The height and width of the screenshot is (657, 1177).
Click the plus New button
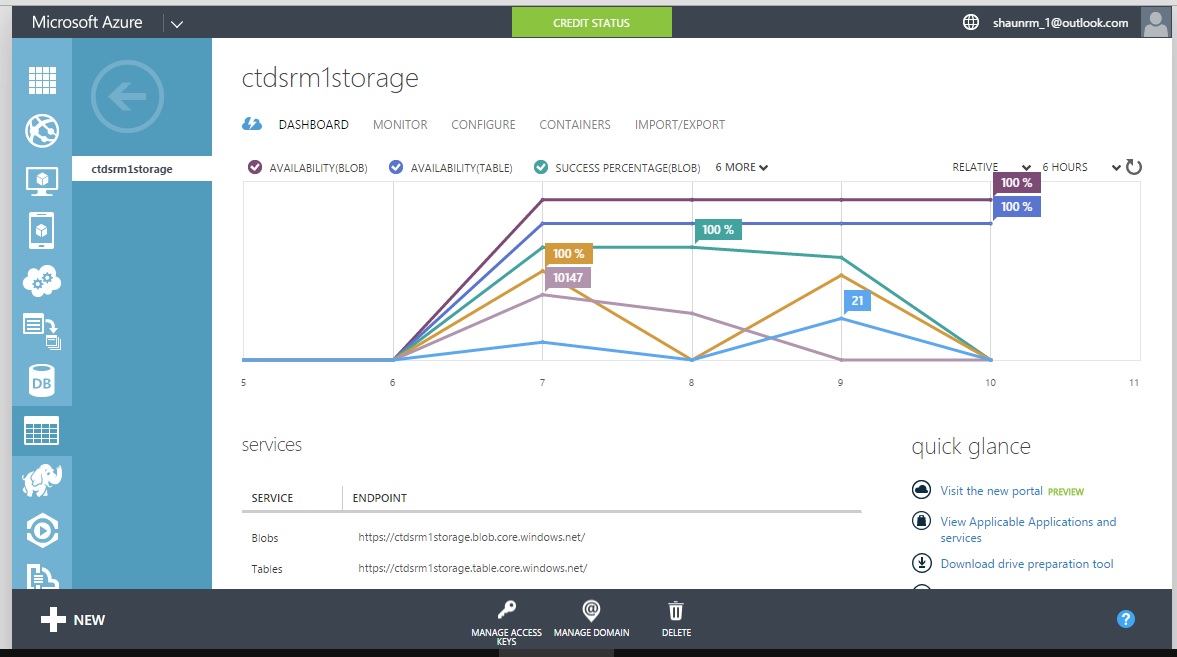(x=73, y=619)
